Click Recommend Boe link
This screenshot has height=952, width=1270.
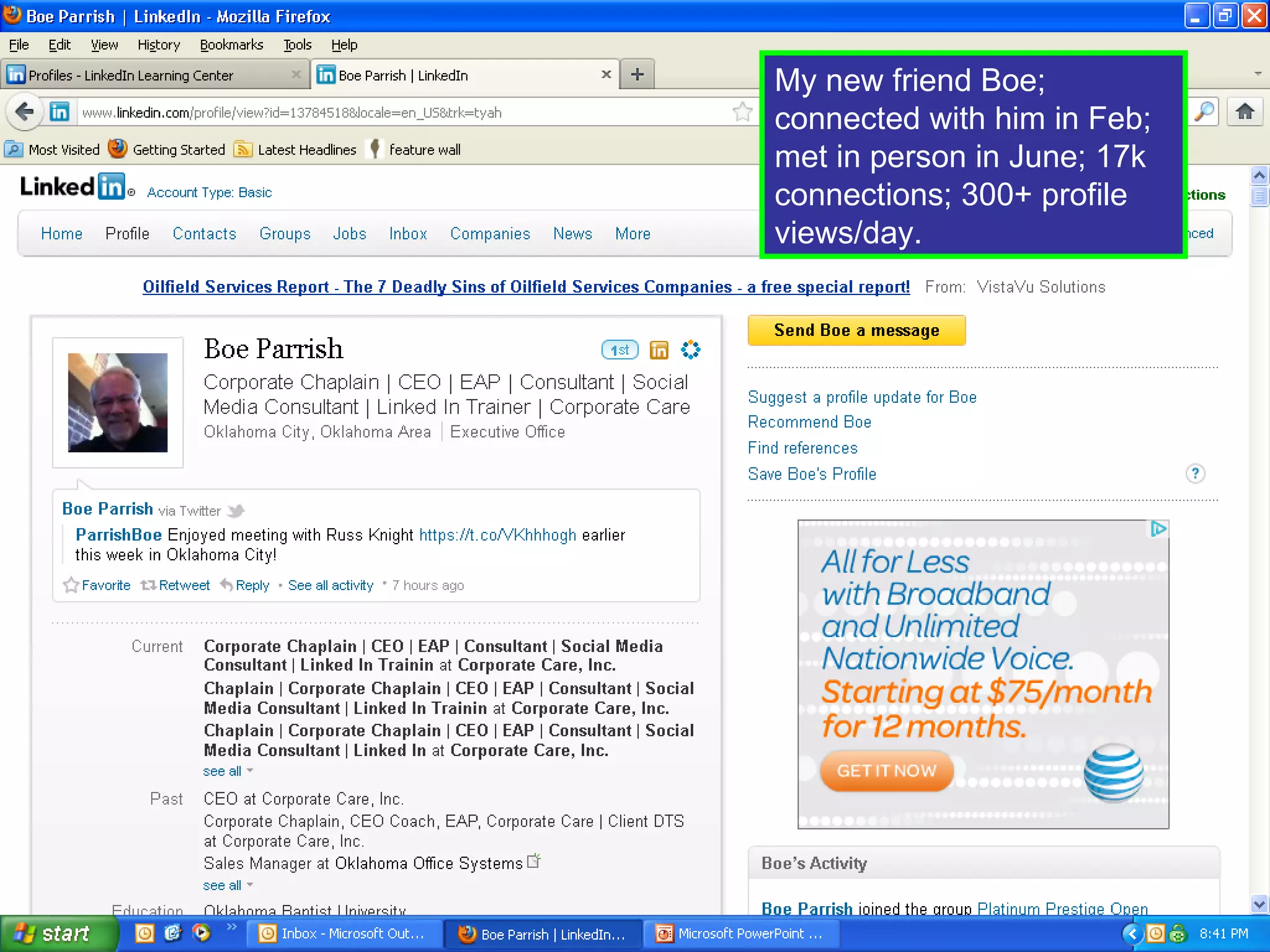click(809, 422)
